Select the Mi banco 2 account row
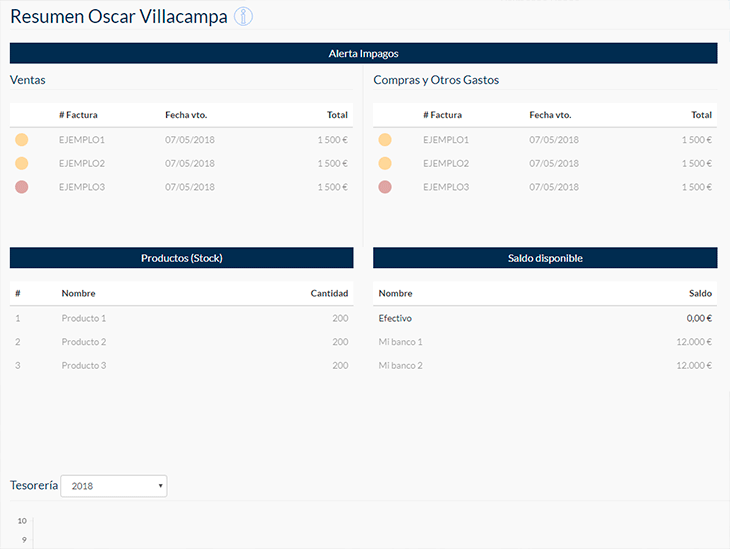730x549 pixels. (x=545, y=366)
